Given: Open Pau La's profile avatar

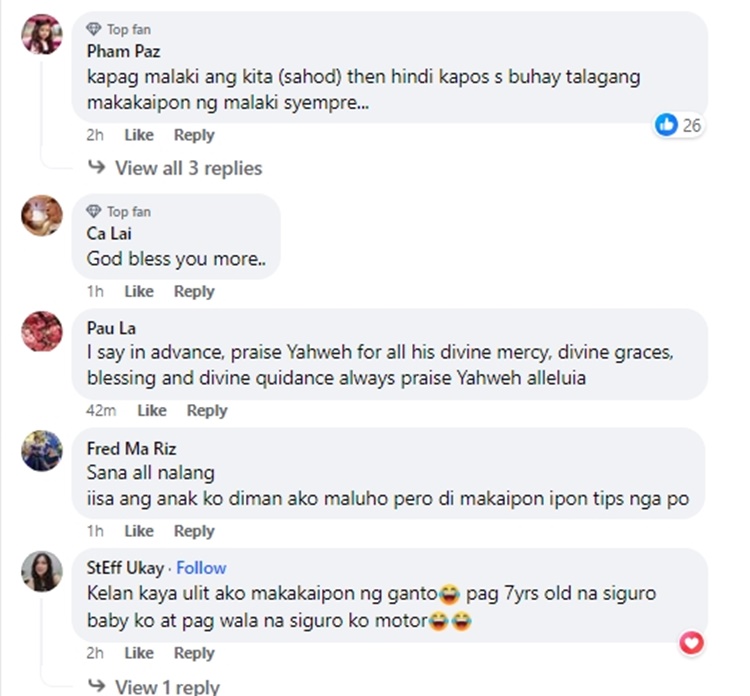Looking at the screenshot, I should (x=42, y=331).
